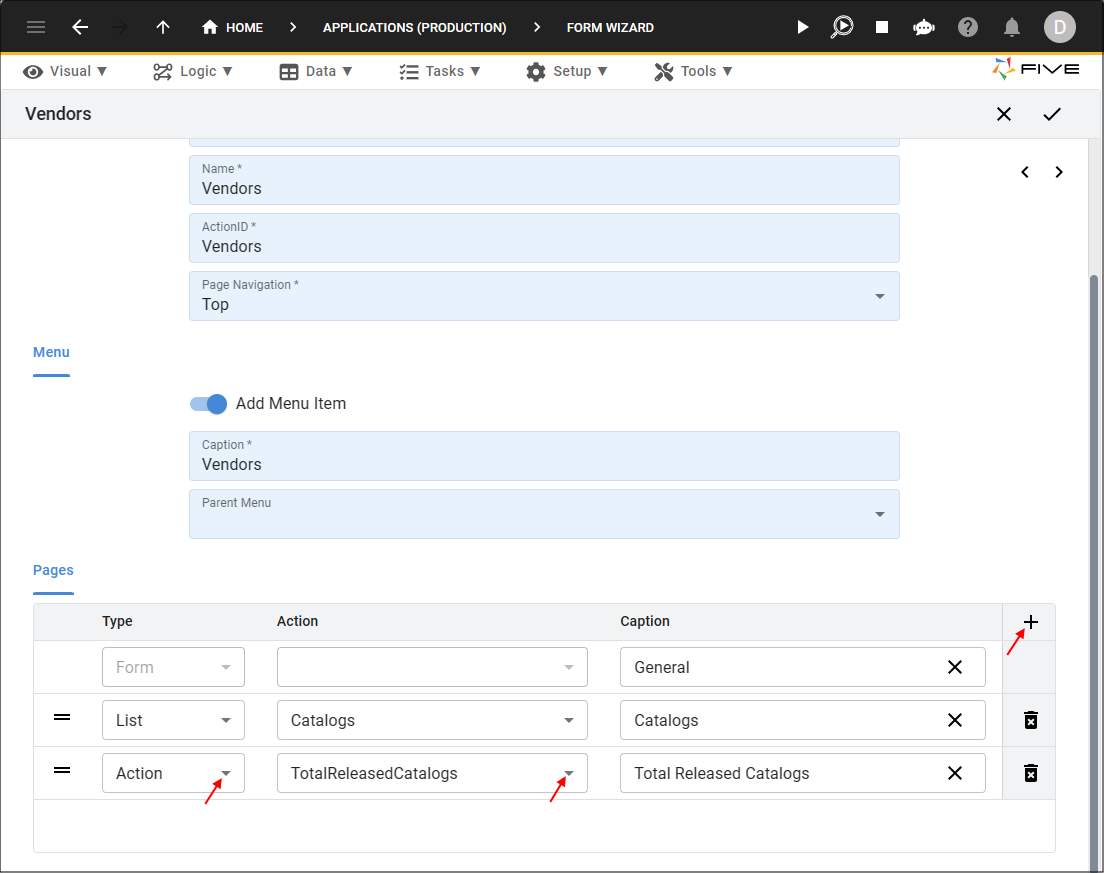
Task: Stop the running application
Action: coord(882,27)
